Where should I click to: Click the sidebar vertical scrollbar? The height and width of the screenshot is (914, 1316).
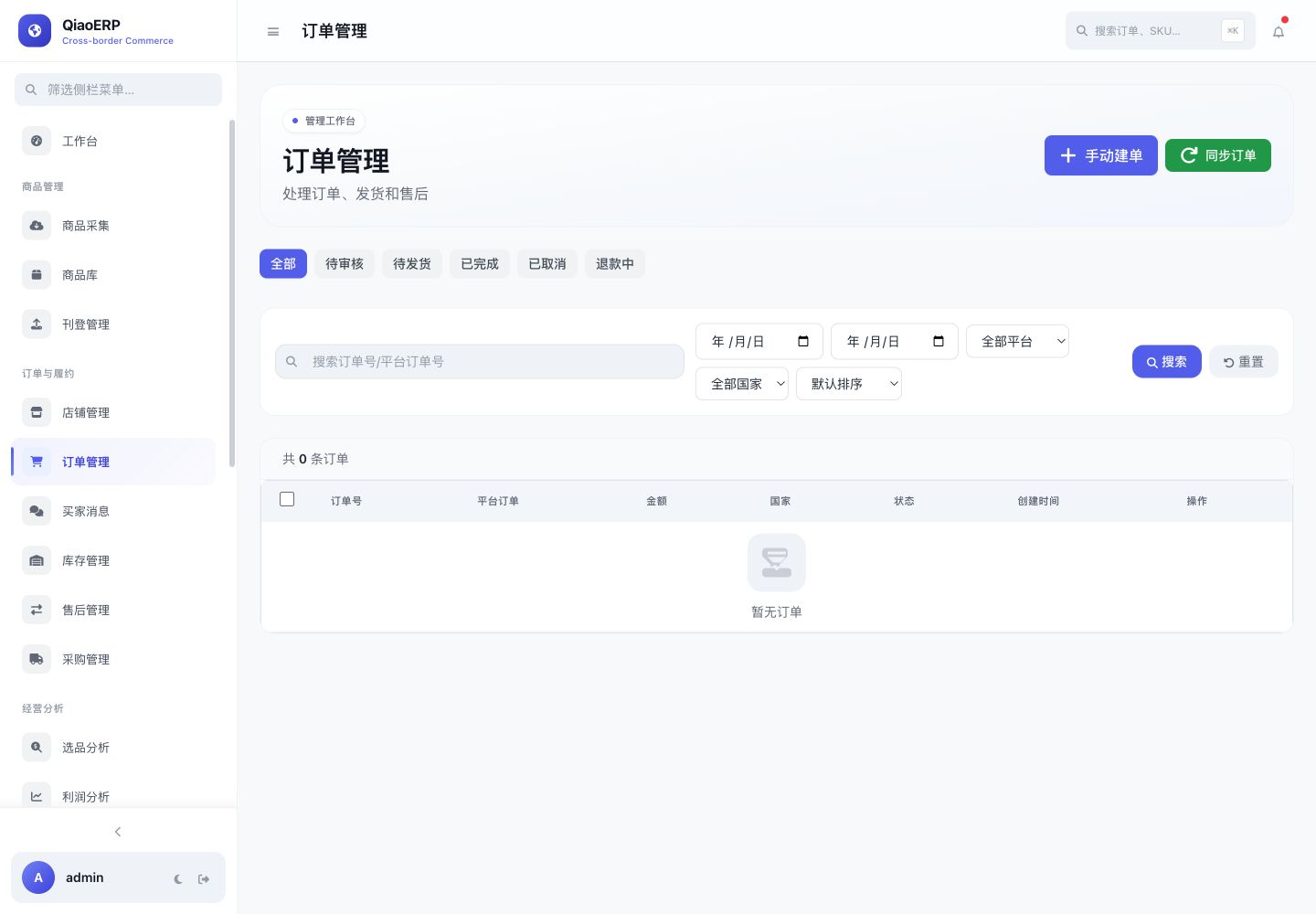coord(232,292)
